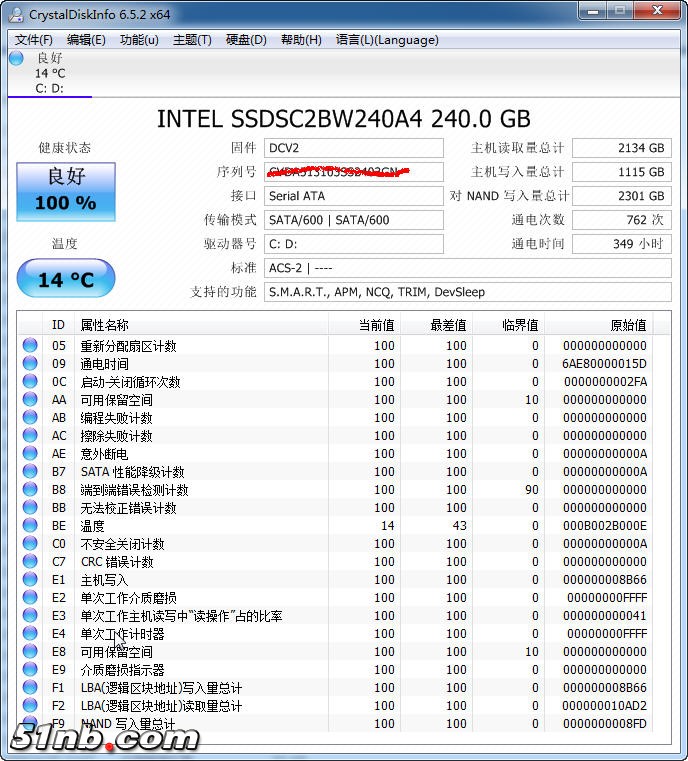Open the 文件(F) menu

(33, 40)
